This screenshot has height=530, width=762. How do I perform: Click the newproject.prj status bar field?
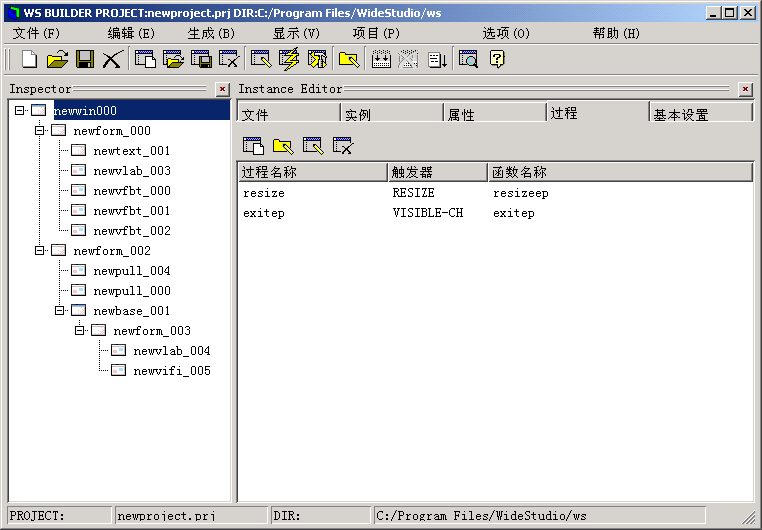tap(191, 515)
